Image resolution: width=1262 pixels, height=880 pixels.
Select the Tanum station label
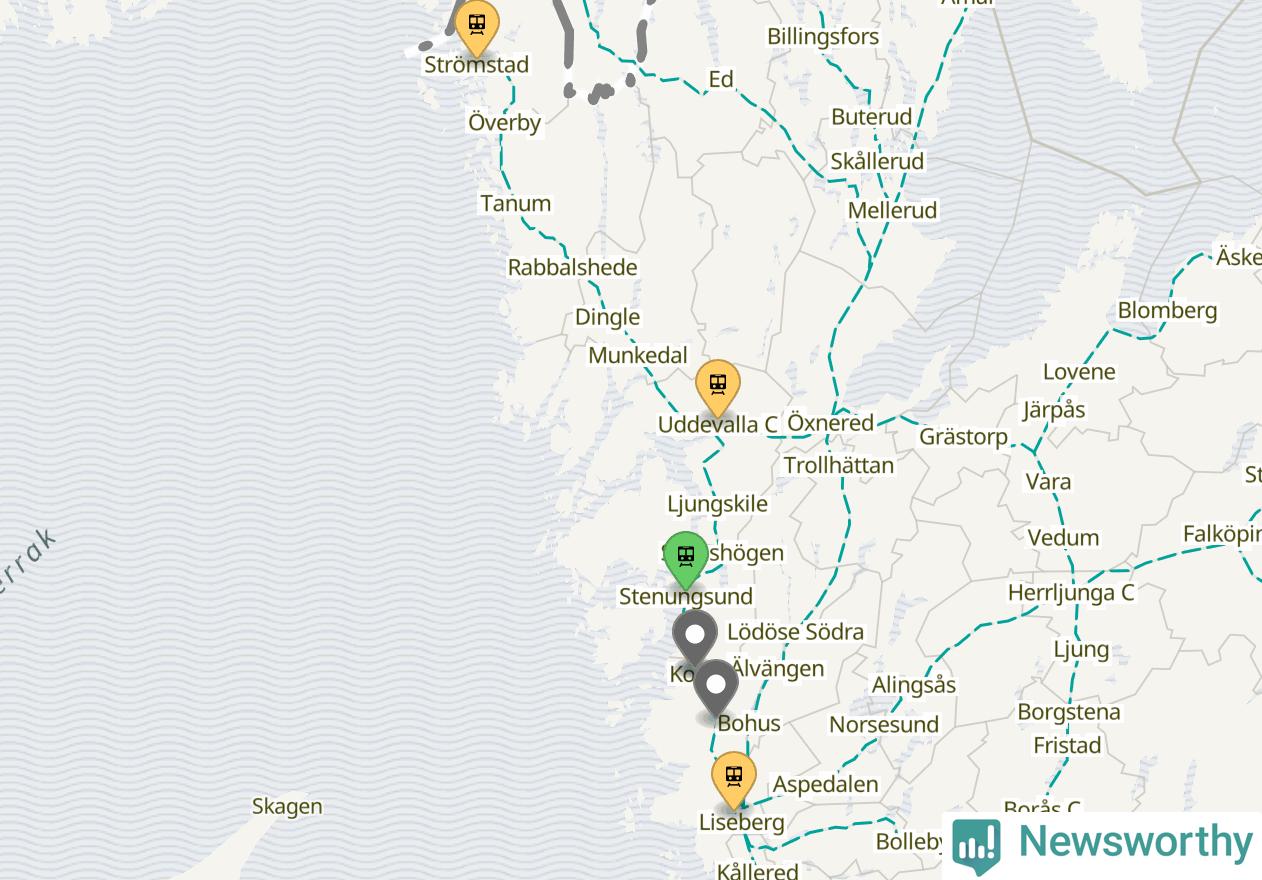(x=515, y=203)
